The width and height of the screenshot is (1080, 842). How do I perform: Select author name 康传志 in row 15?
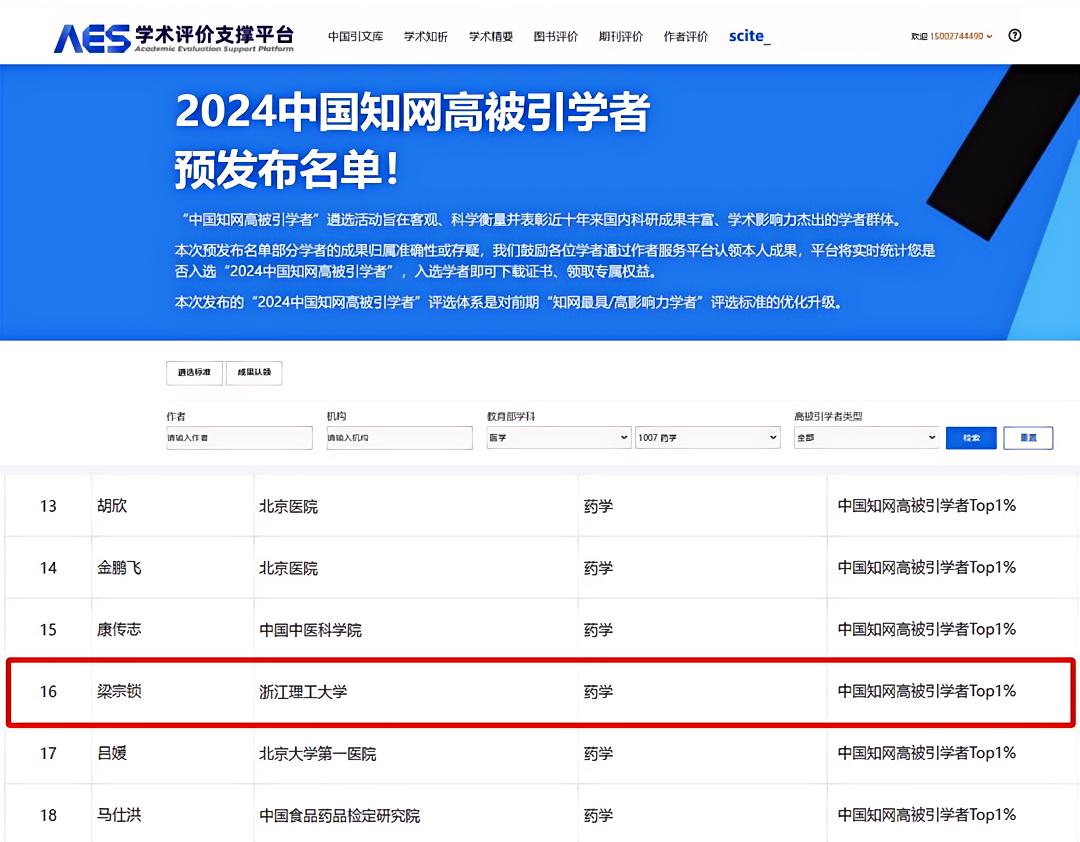[x=119, y=630]
